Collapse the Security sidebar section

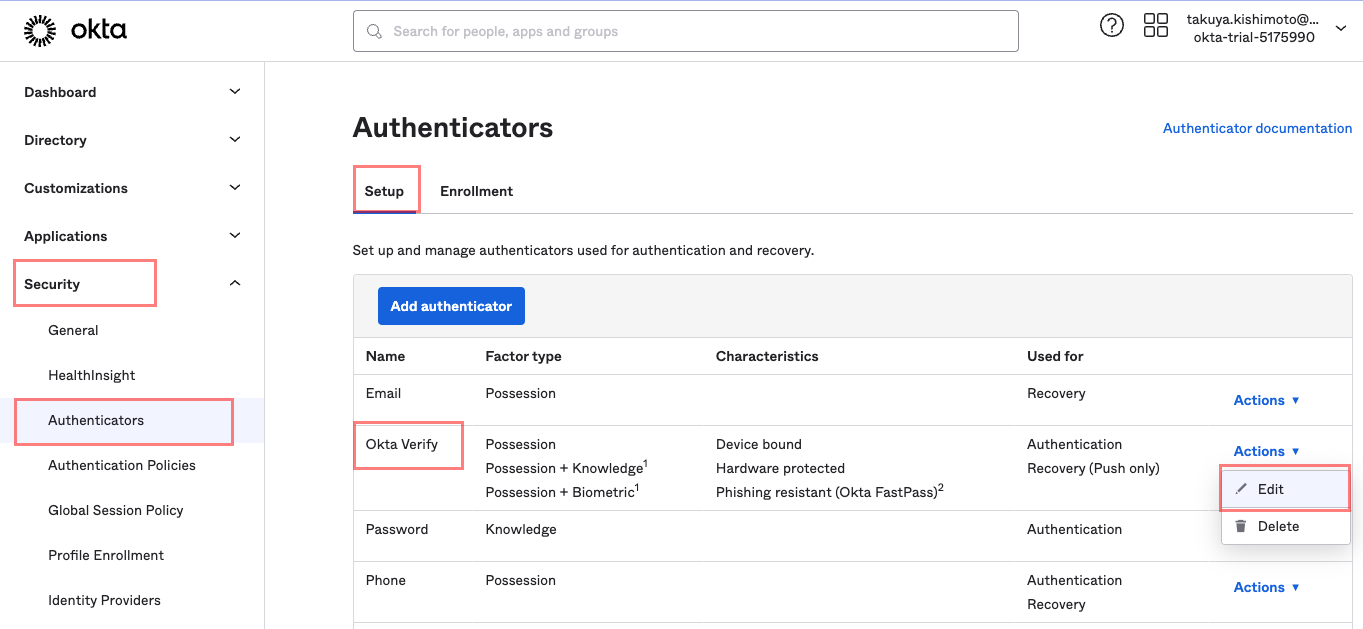(x=235, y=284)
